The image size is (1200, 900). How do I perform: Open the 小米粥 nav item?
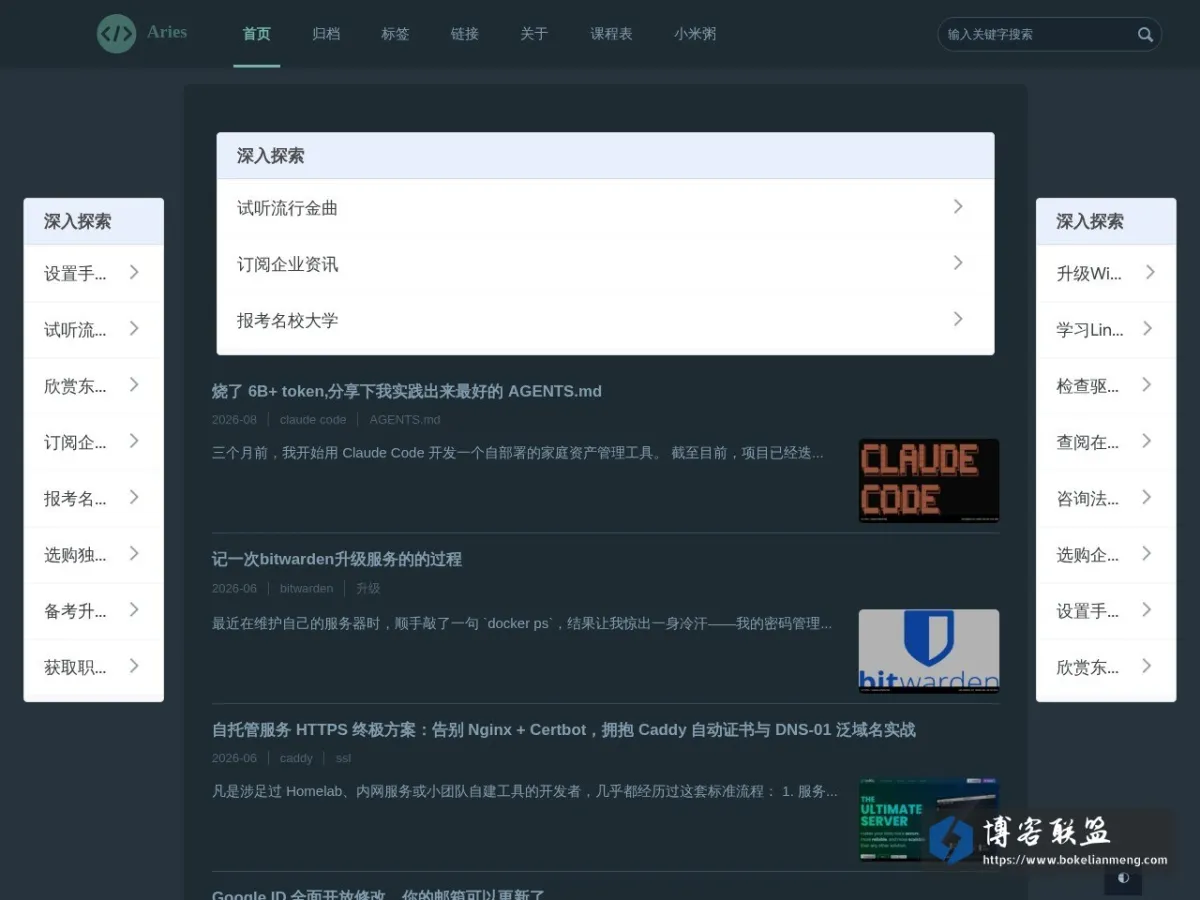click(x=695, y=34)
